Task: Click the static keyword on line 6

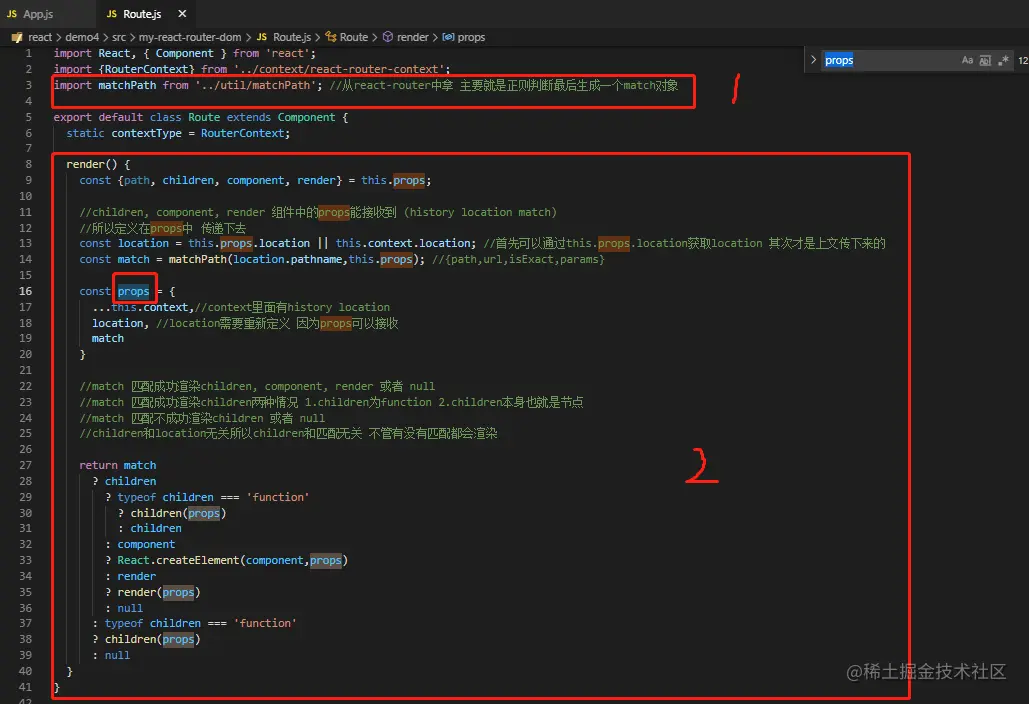Action: coord(85,133)
